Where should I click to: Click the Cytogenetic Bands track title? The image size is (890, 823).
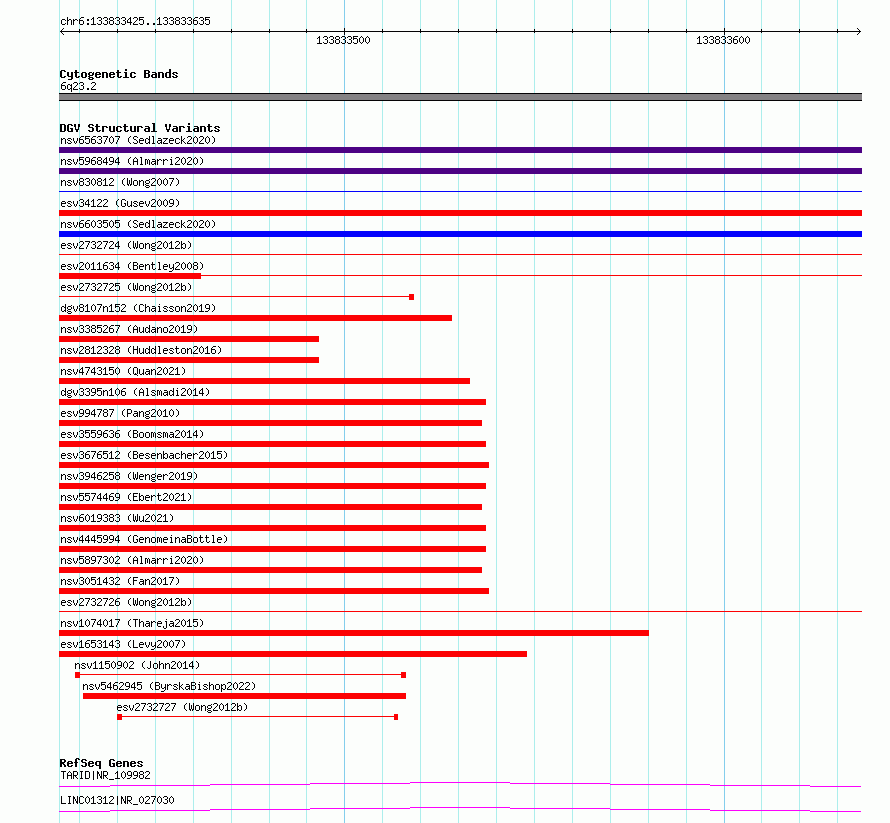coord(119,74)
